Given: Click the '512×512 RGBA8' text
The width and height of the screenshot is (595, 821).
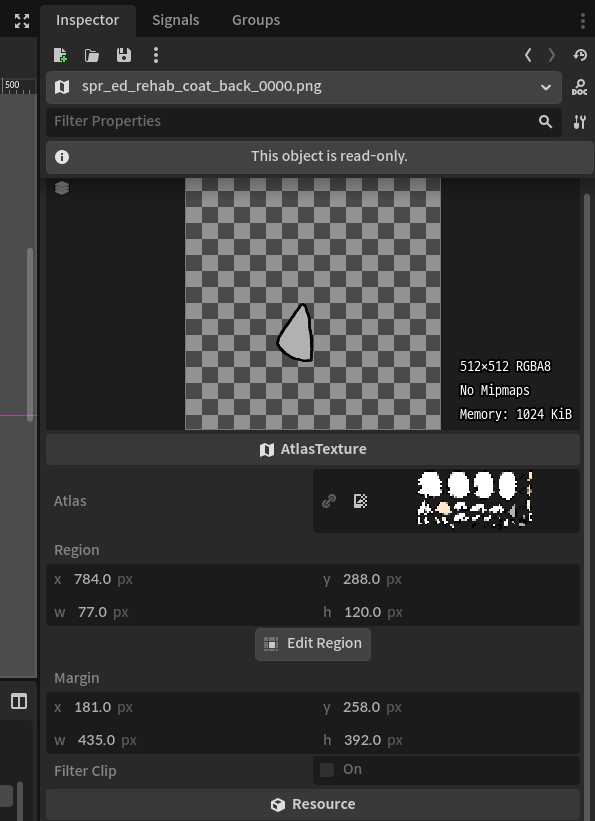Looking at the screenshot, I should [505, 367].
